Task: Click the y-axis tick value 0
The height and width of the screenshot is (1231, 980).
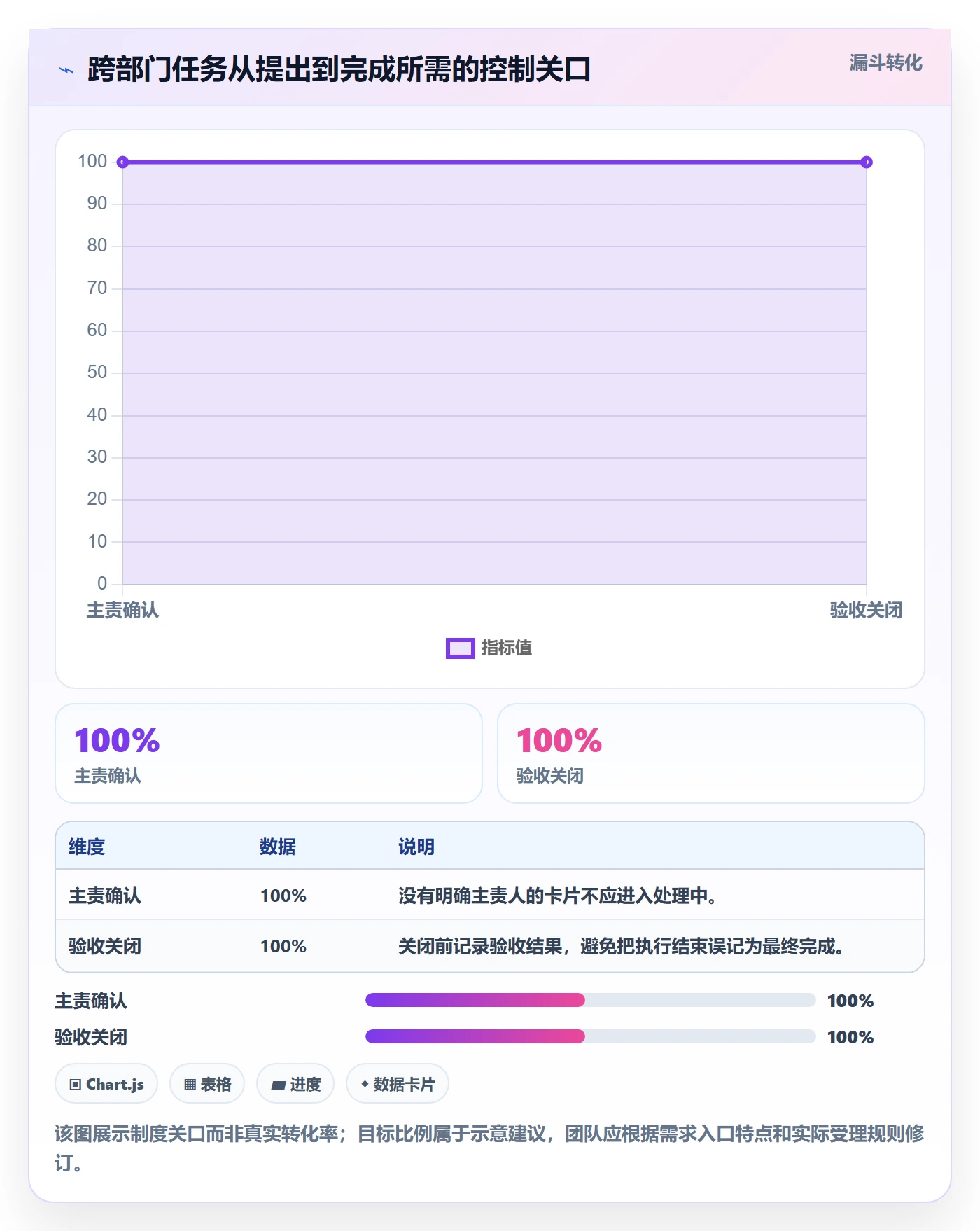Action: [x=102, y=583]
